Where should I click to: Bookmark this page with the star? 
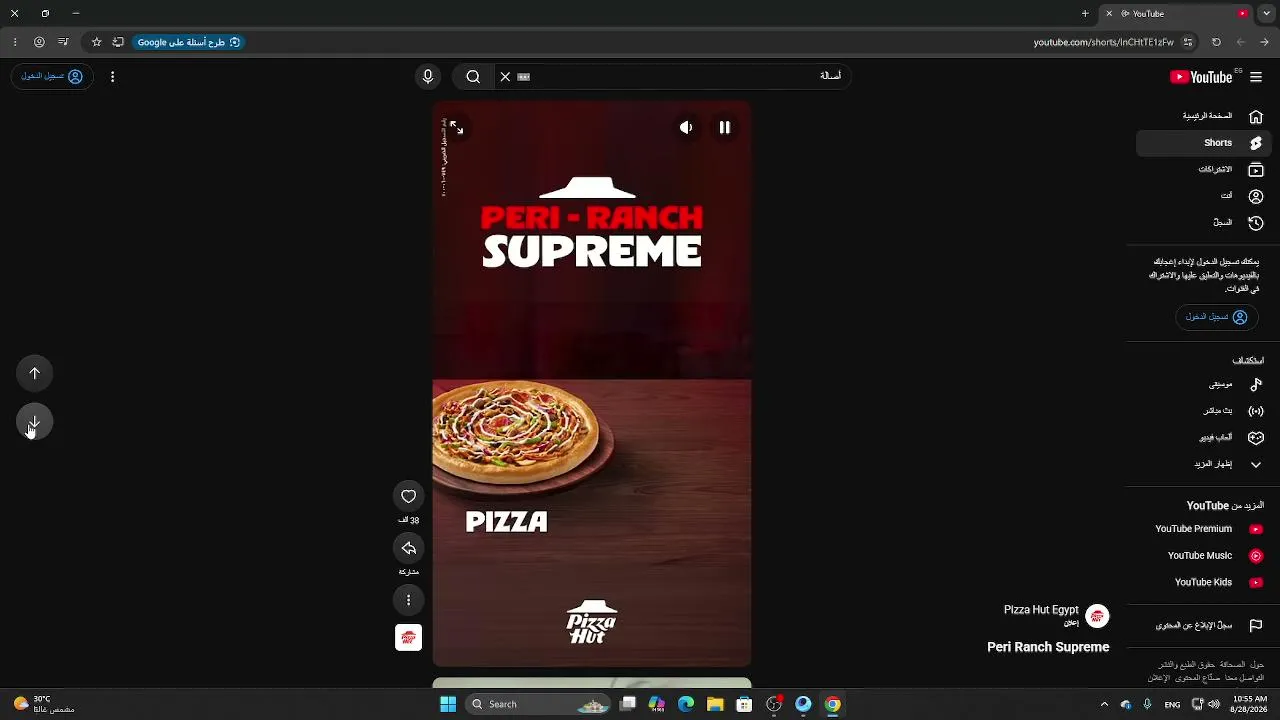[x=96, y=42]
